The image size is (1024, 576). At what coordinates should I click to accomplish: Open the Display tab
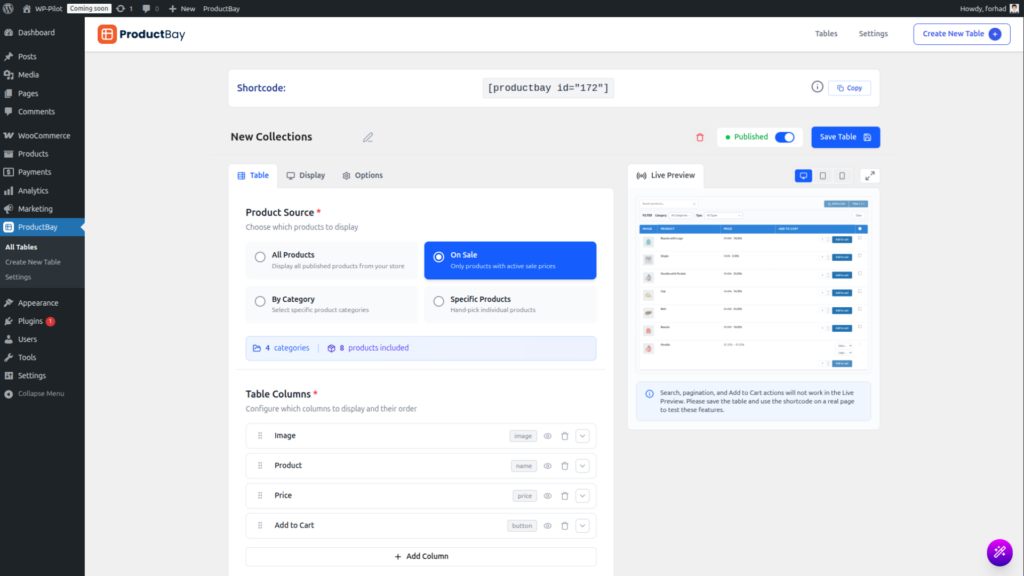point(306,176)
